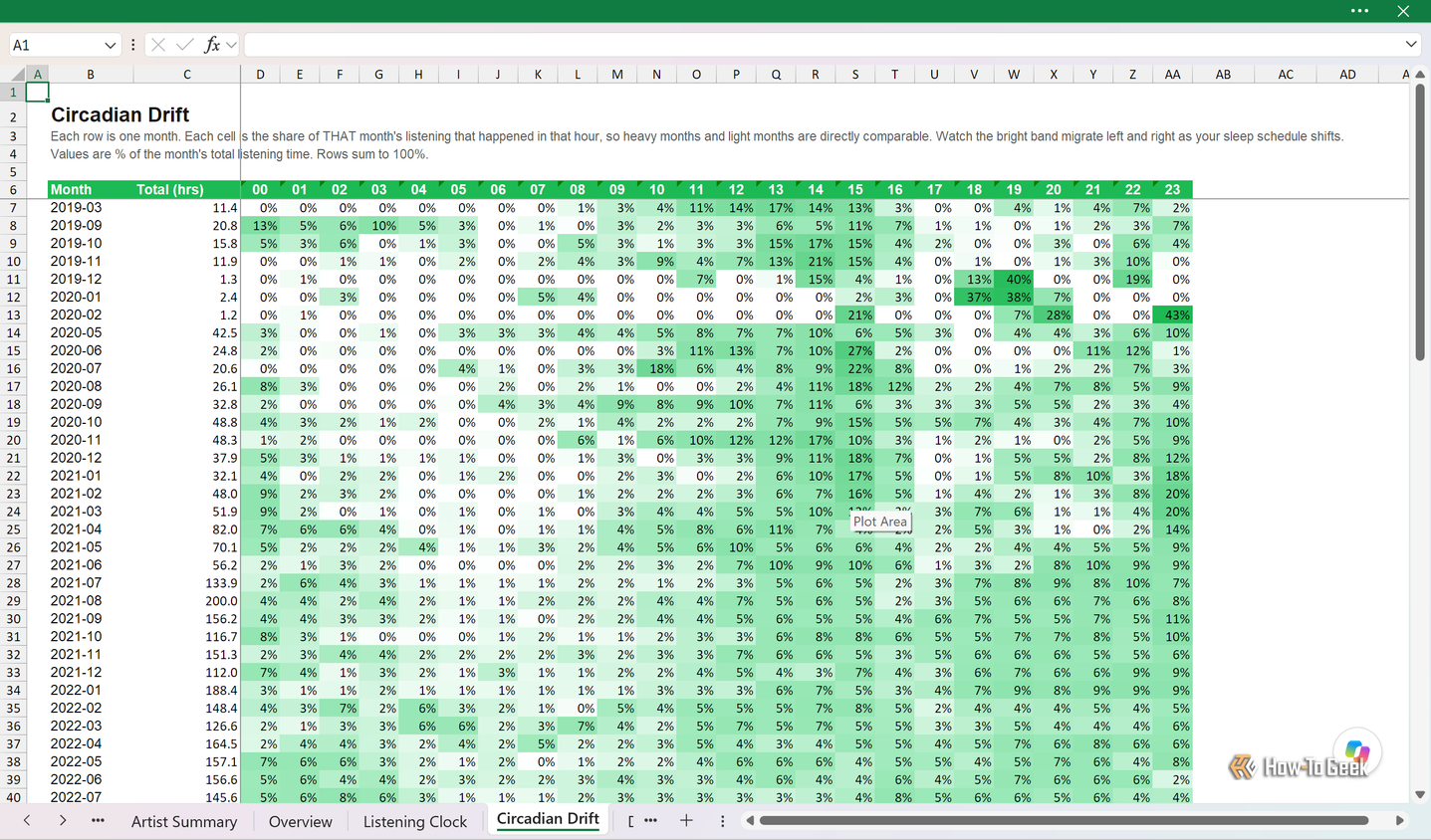The height and width of the screenshot is (840, 1431).
Task: Select column C header
Action: point(186,75)
